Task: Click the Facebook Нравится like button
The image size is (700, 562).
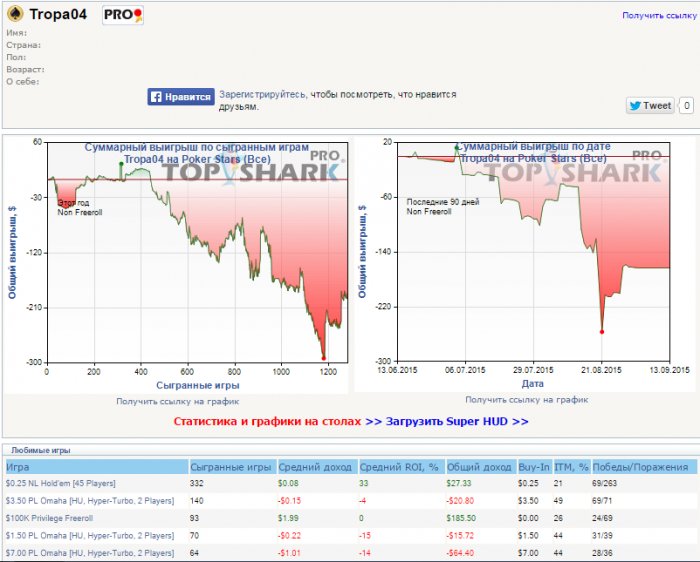Action: [181, 97]
